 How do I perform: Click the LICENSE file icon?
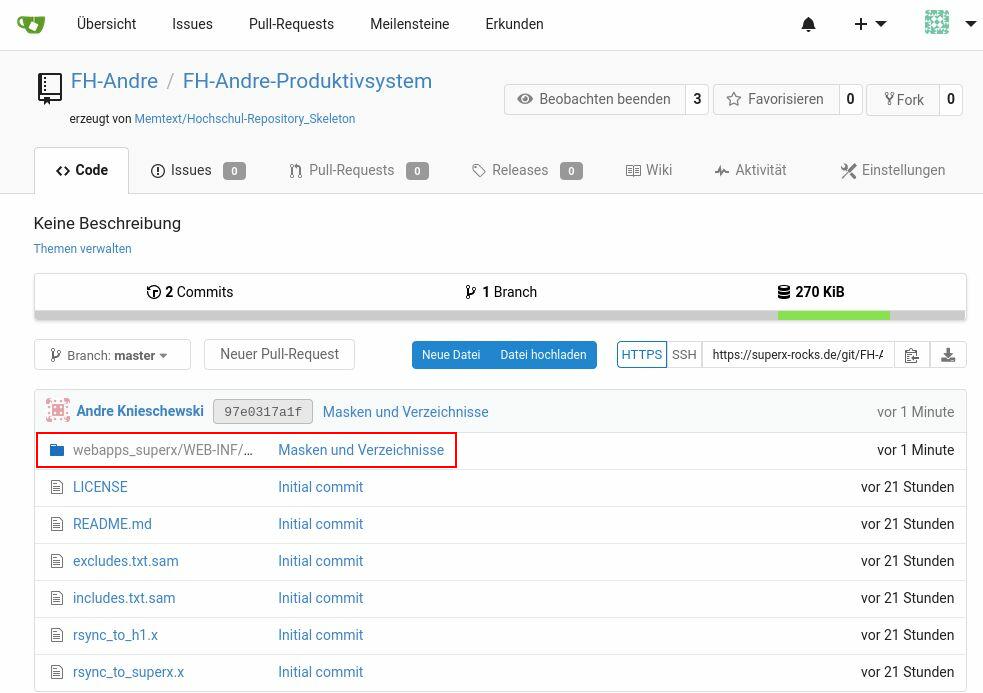[x=57, y=487]
